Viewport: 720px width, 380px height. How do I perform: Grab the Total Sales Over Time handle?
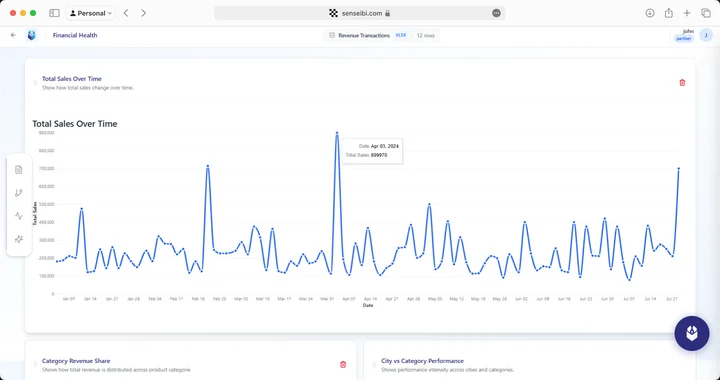coord(35,83)
